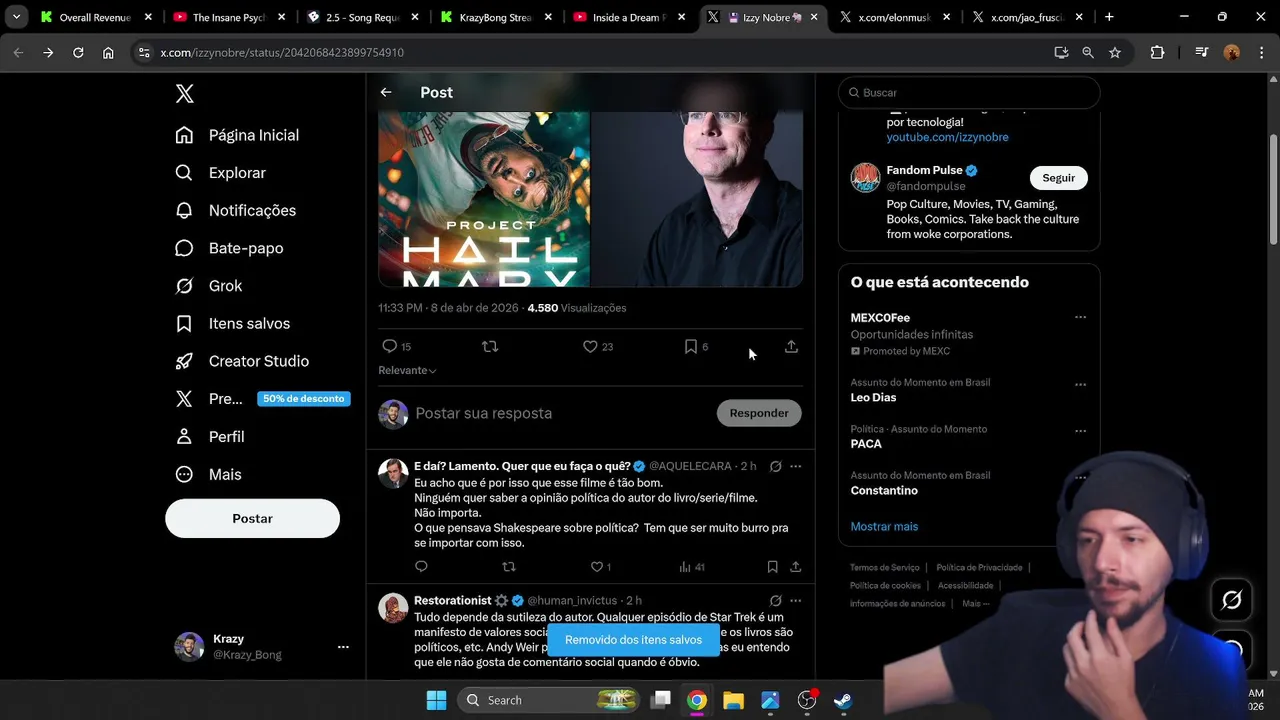Reply to AQUELECARA's comment
Screen dimensions: 1280x720
tap(421, 567)
